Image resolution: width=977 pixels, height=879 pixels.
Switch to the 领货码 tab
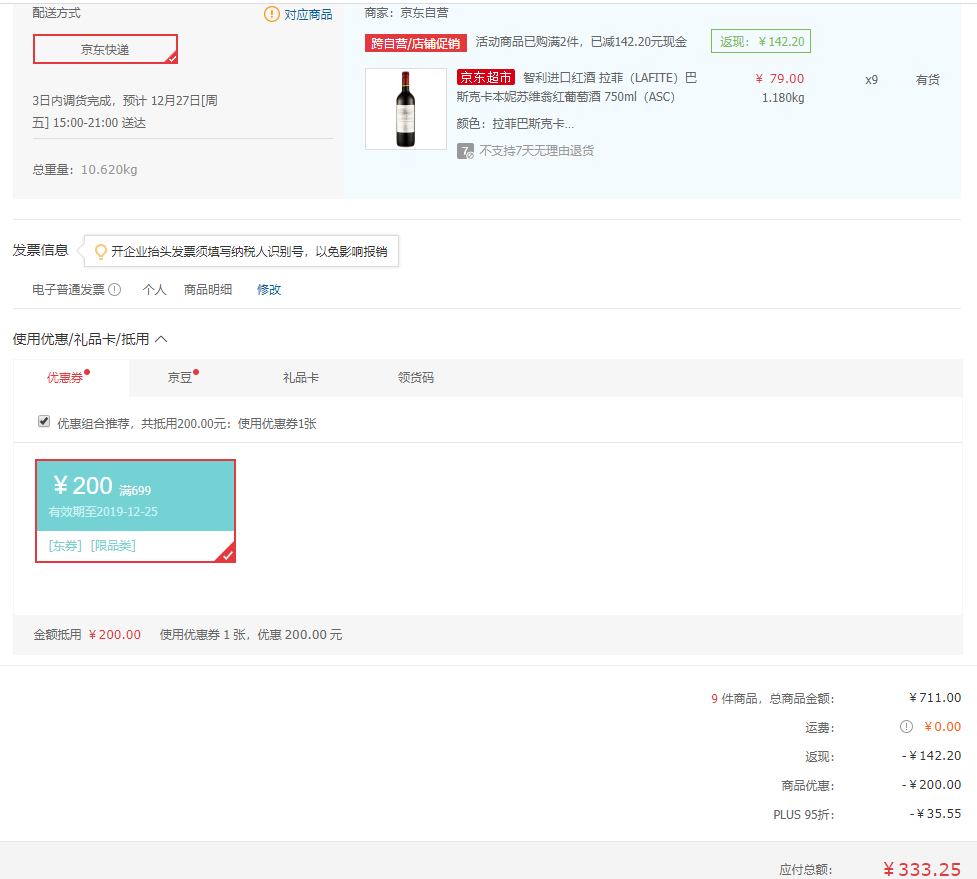click(x=416, y=378)
